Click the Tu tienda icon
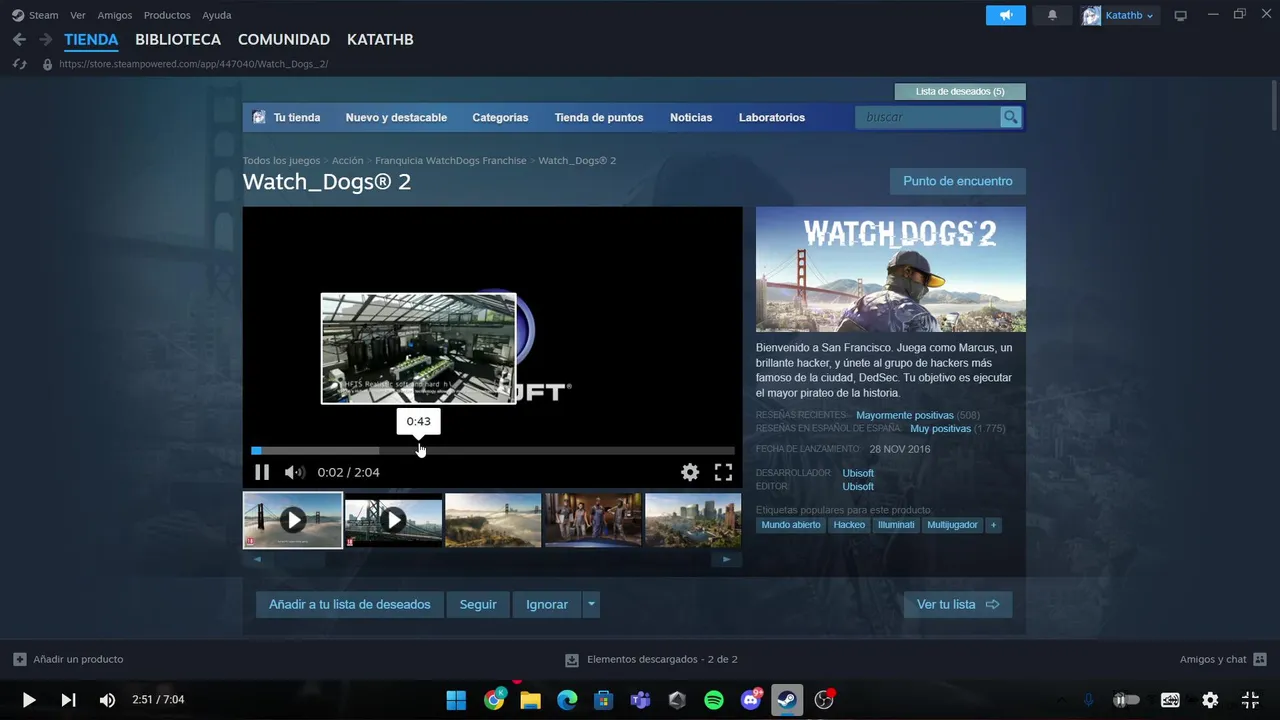 click(x=259, y=117)
